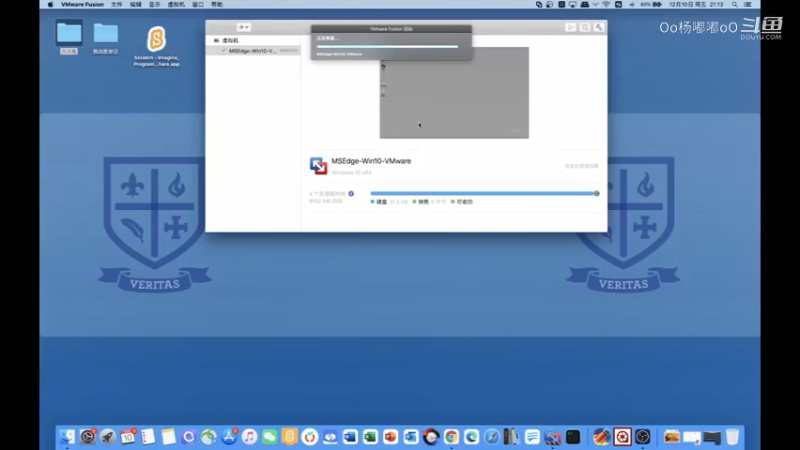This screenshot has width=800, height=450.
Task: Click the add-notes text at right
Action: tap(581, 166)
